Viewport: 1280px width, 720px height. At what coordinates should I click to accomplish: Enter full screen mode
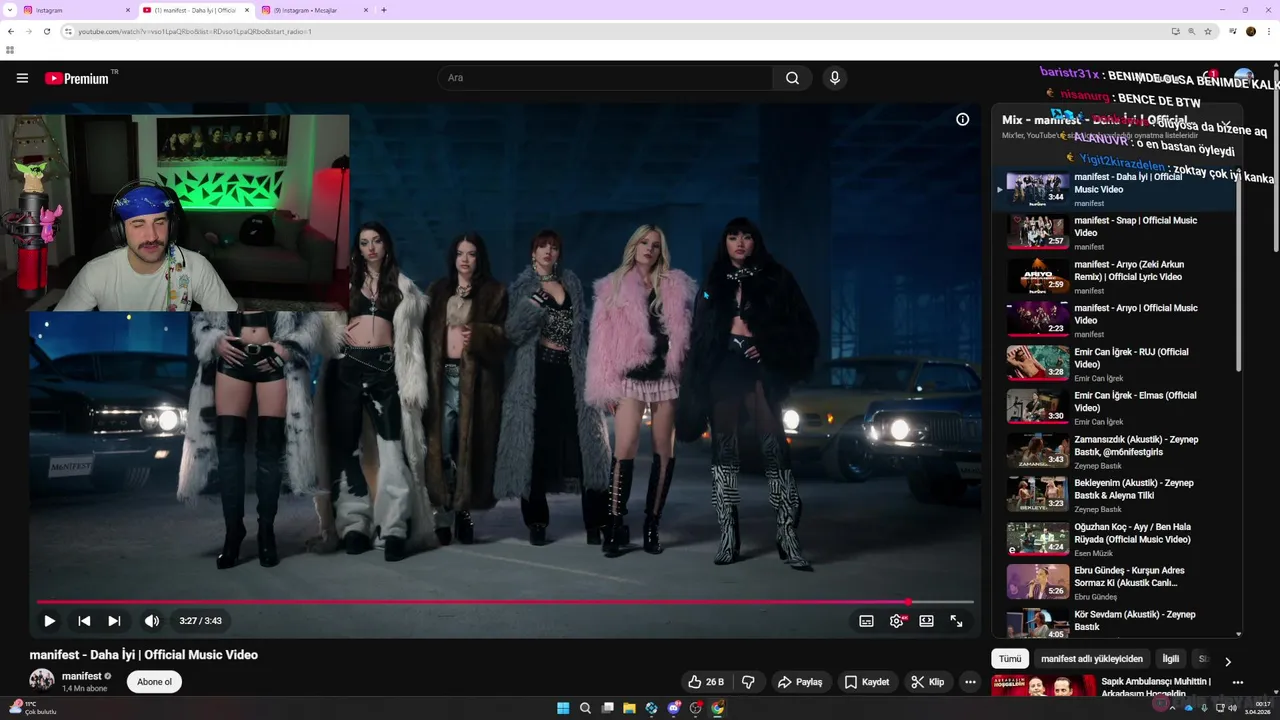pyautogui.click(x=957, y=621)
